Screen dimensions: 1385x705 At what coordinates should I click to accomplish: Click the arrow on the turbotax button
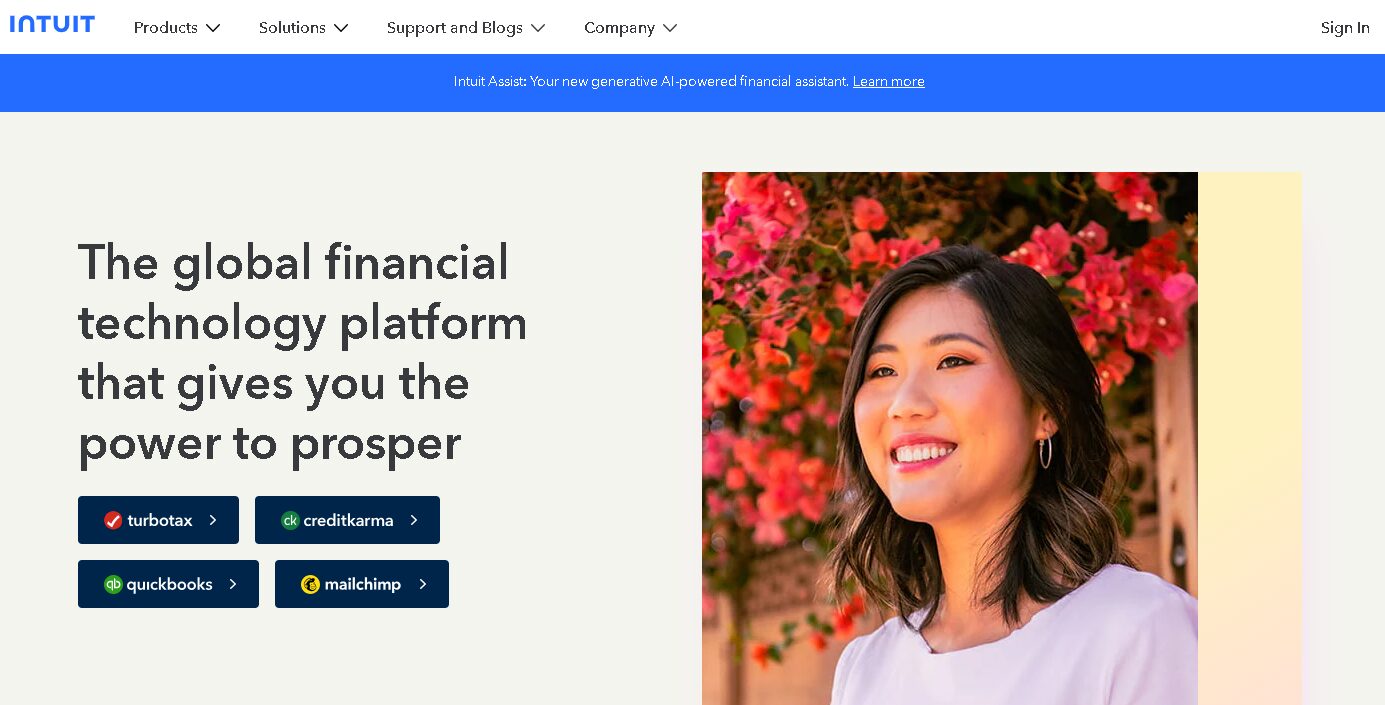point(213,520)
